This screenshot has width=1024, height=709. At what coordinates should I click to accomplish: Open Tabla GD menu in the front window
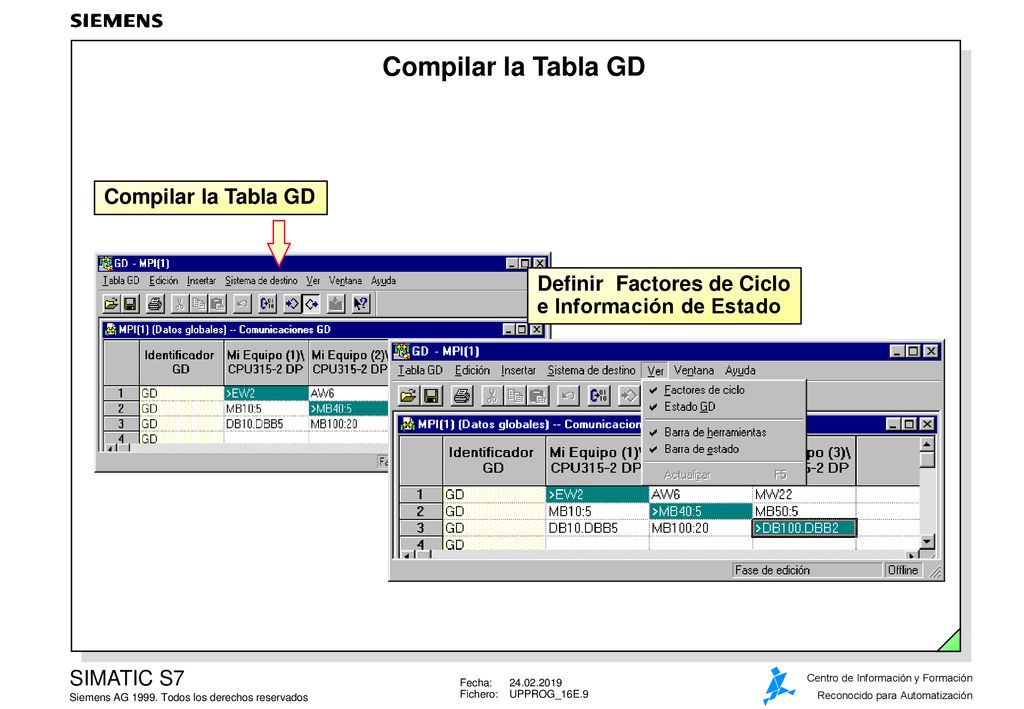click(420, 370)
